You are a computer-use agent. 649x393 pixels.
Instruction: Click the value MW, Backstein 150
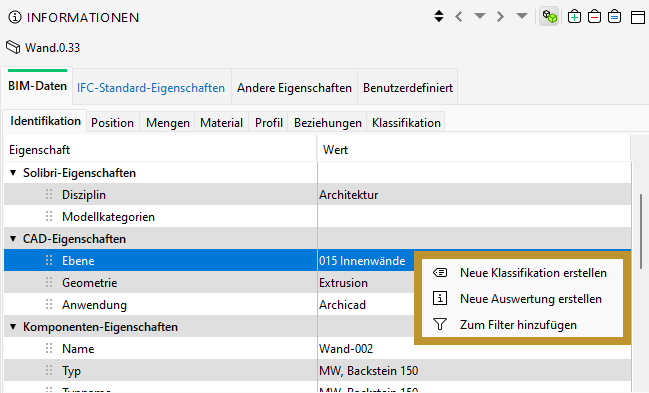pyautogui.click(x=369, y=371)
